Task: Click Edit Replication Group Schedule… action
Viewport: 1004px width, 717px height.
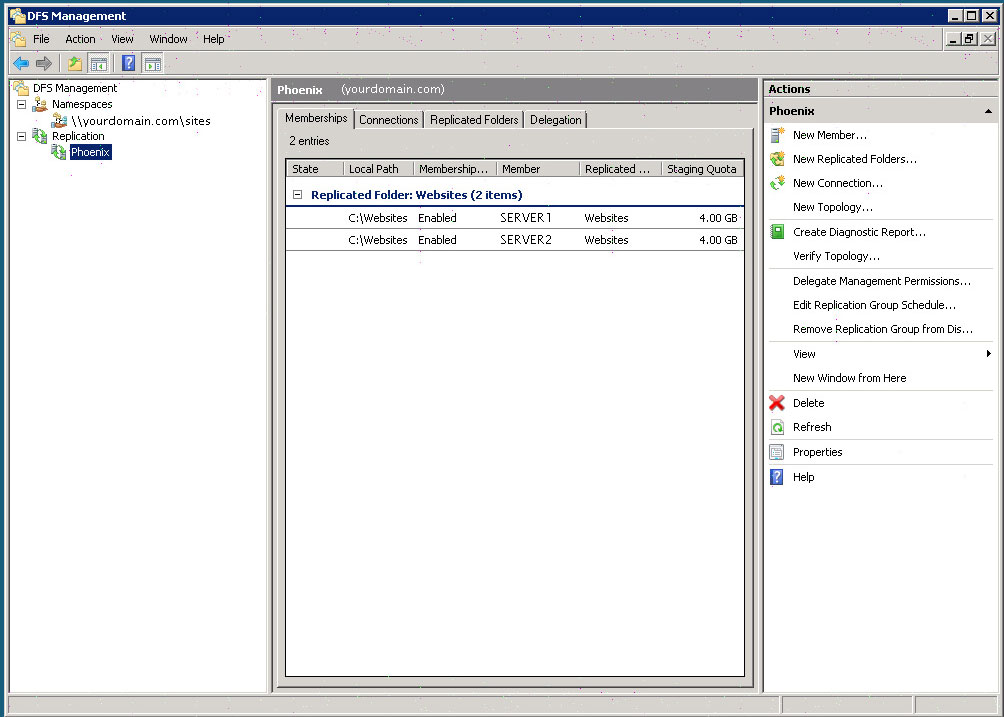Action: pyautogui.click(x=874, y=305)
